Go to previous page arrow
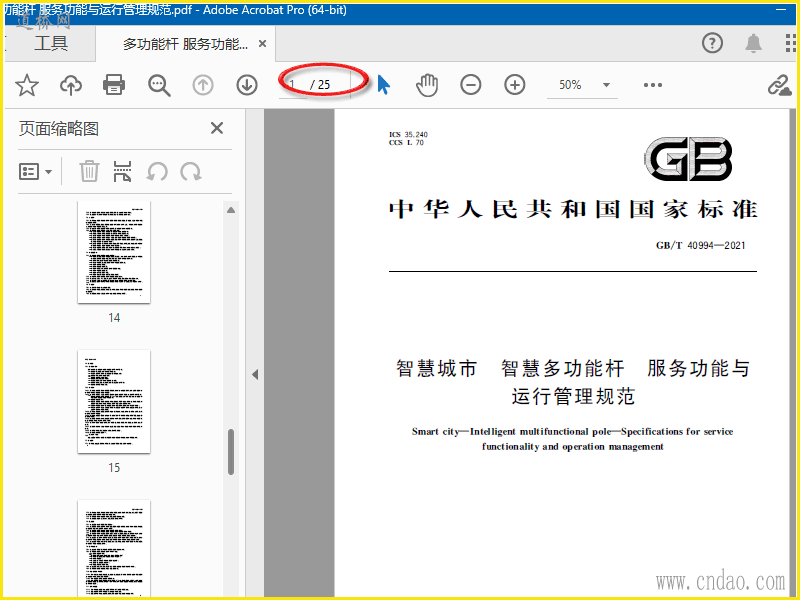This screenshot has width=800, height=600. coord(203,85)
